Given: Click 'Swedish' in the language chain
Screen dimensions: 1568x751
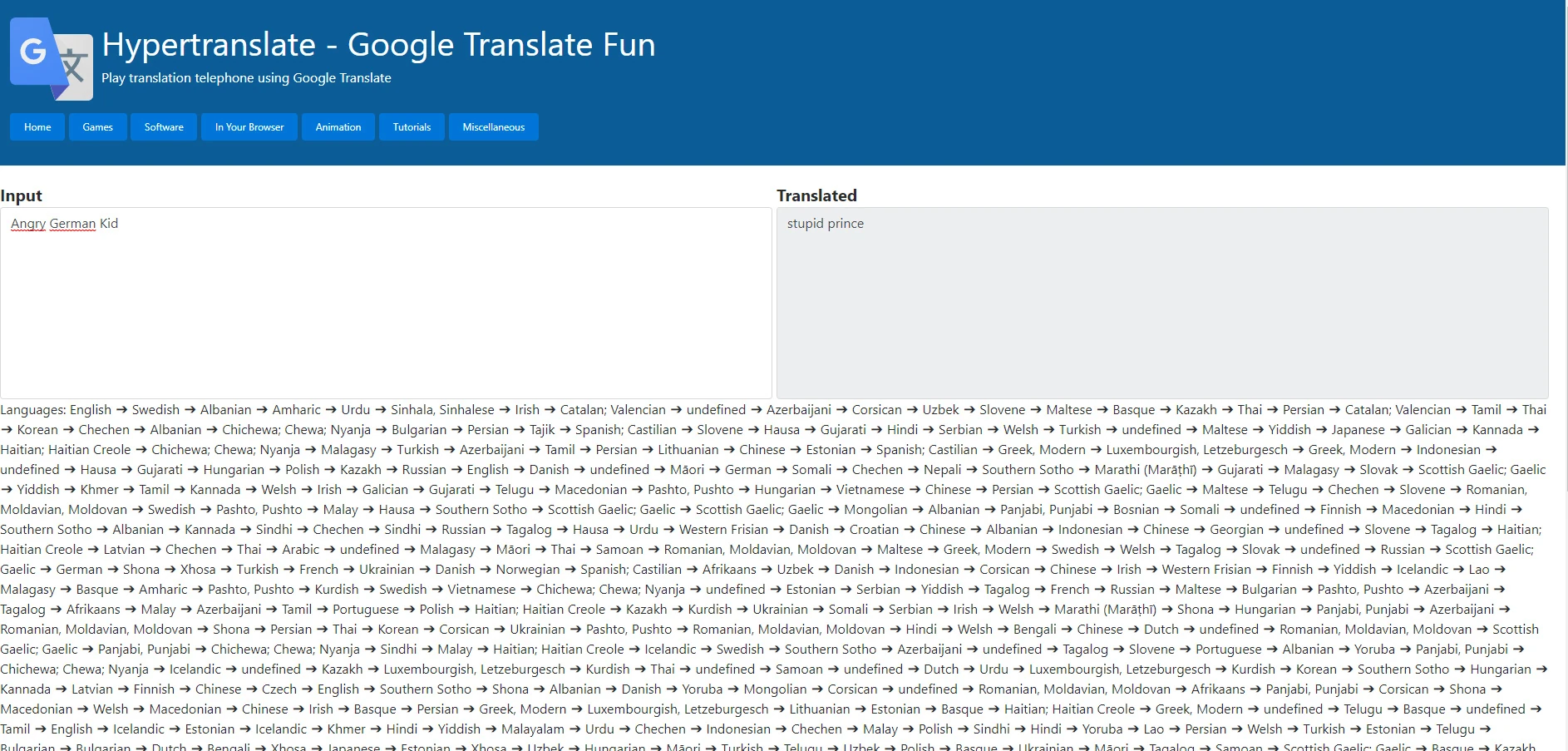Looking at the screenshot, I should pyautogui.click(x=156, y=409).
